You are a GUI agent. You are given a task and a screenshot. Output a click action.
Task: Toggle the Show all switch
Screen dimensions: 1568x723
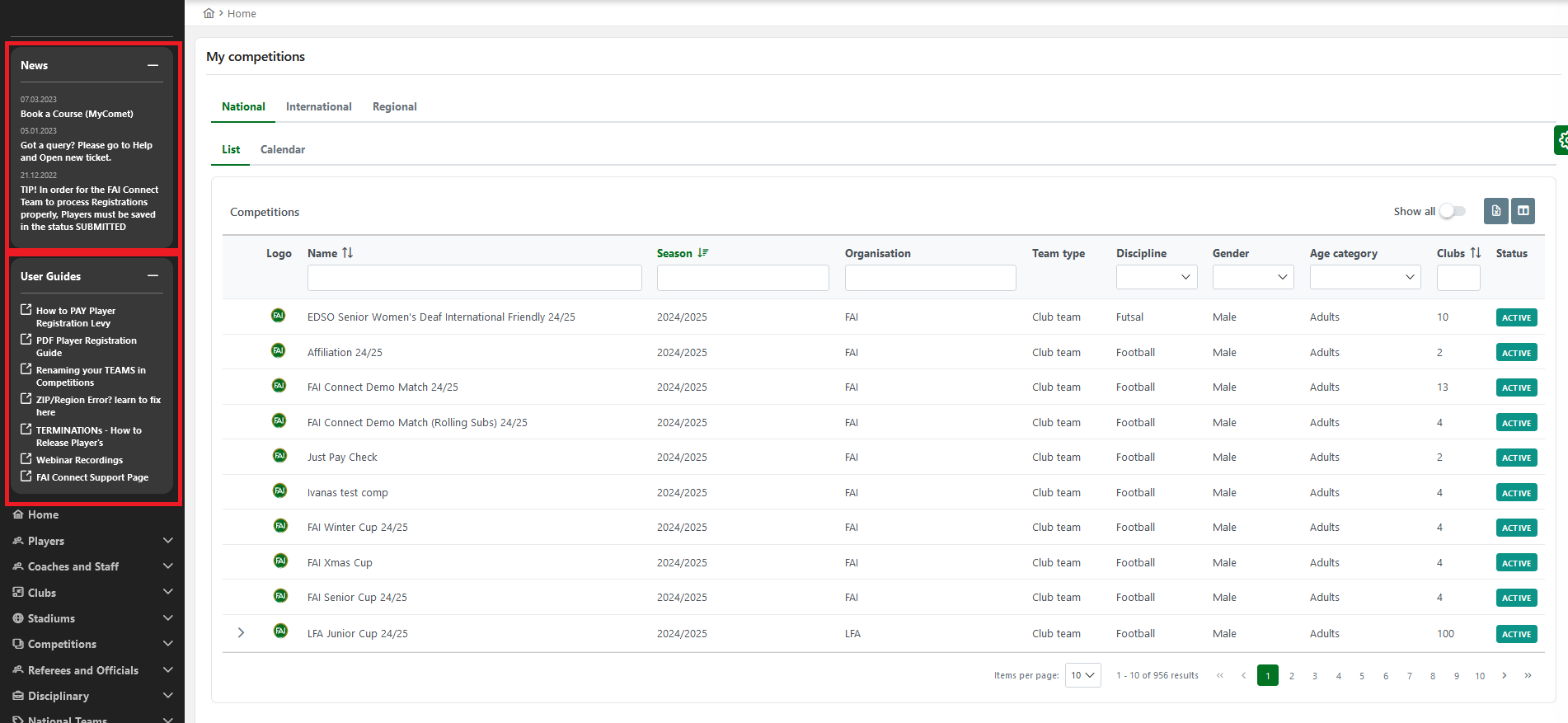tap(1453, 212)
